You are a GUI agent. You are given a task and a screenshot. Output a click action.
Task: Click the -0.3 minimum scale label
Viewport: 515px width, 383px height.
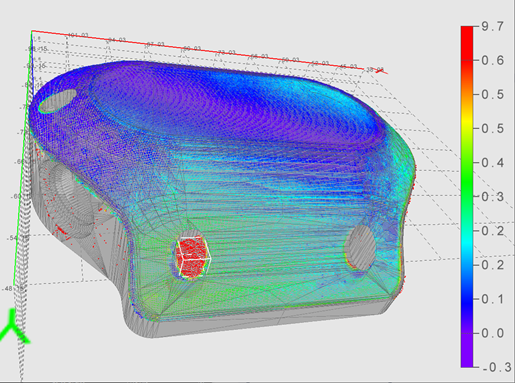click(x=497, y=367)
